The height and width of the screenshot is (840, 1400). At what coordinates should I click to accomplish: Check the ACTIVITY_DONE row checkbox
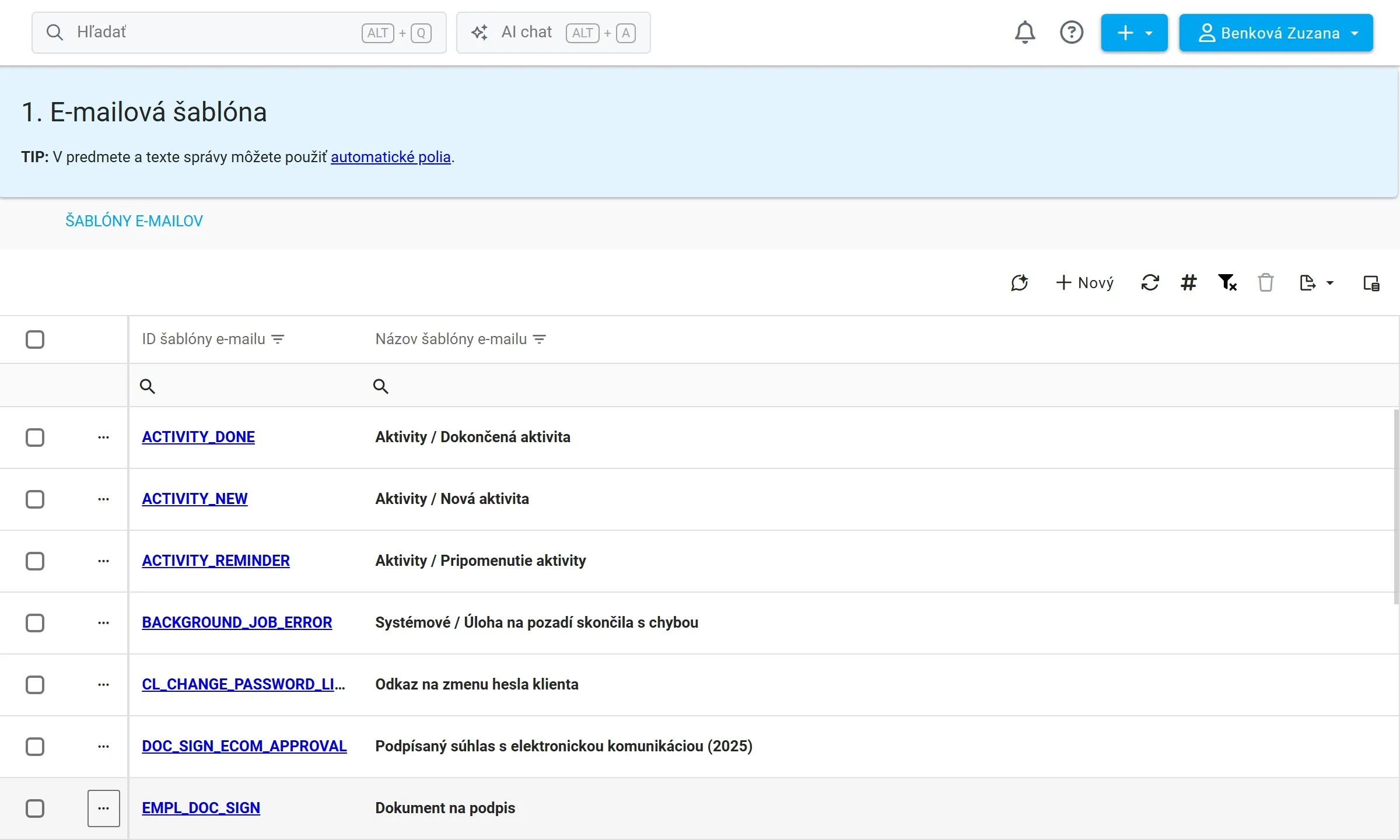point(35,437)
